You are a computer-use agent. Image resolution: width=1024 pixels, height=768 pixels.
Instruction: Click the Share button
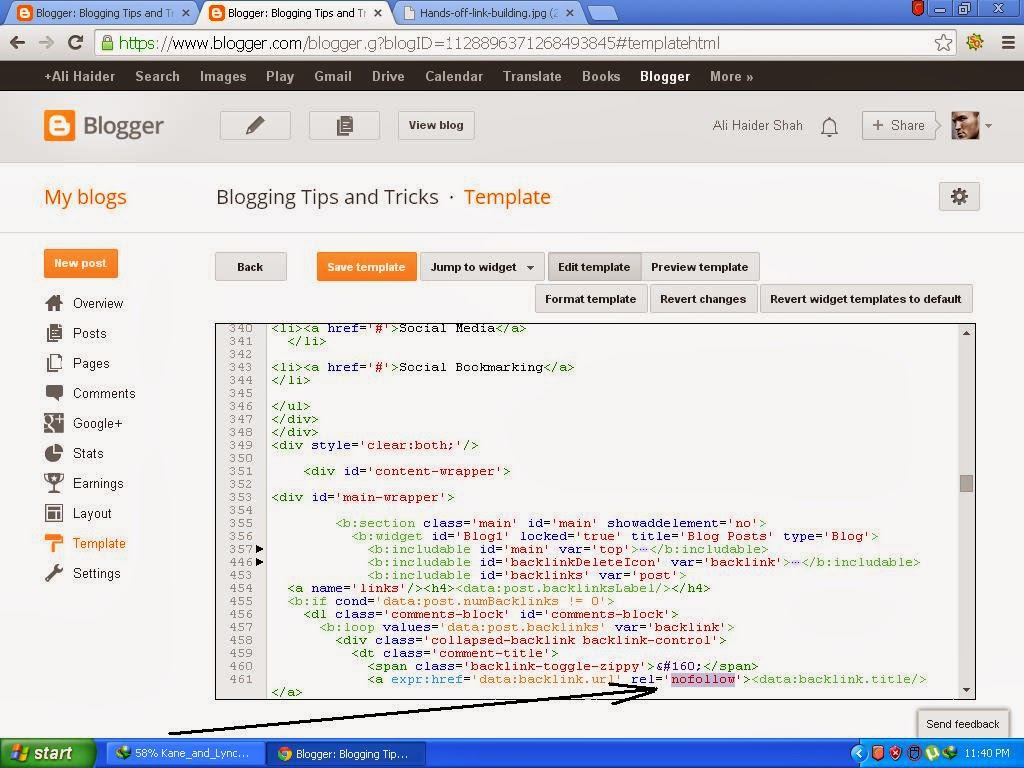[899, 125]
